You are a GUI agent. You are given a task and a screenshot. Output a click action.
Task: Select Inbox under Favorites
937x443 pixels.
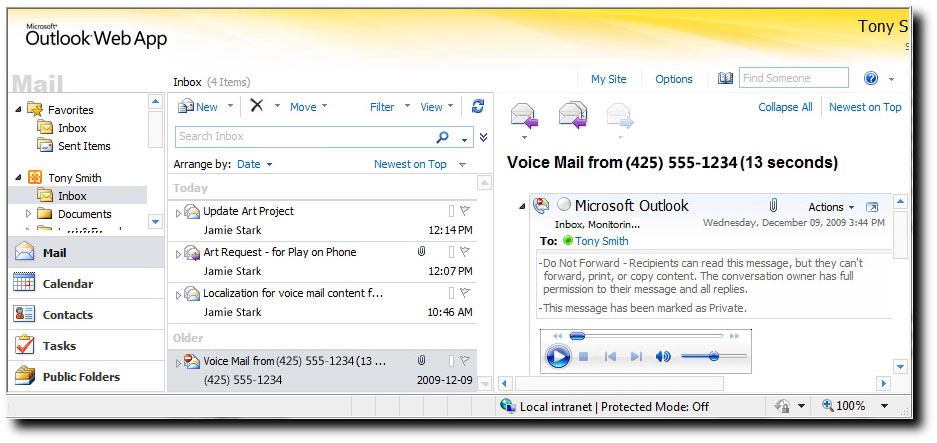tap(72, 128)
